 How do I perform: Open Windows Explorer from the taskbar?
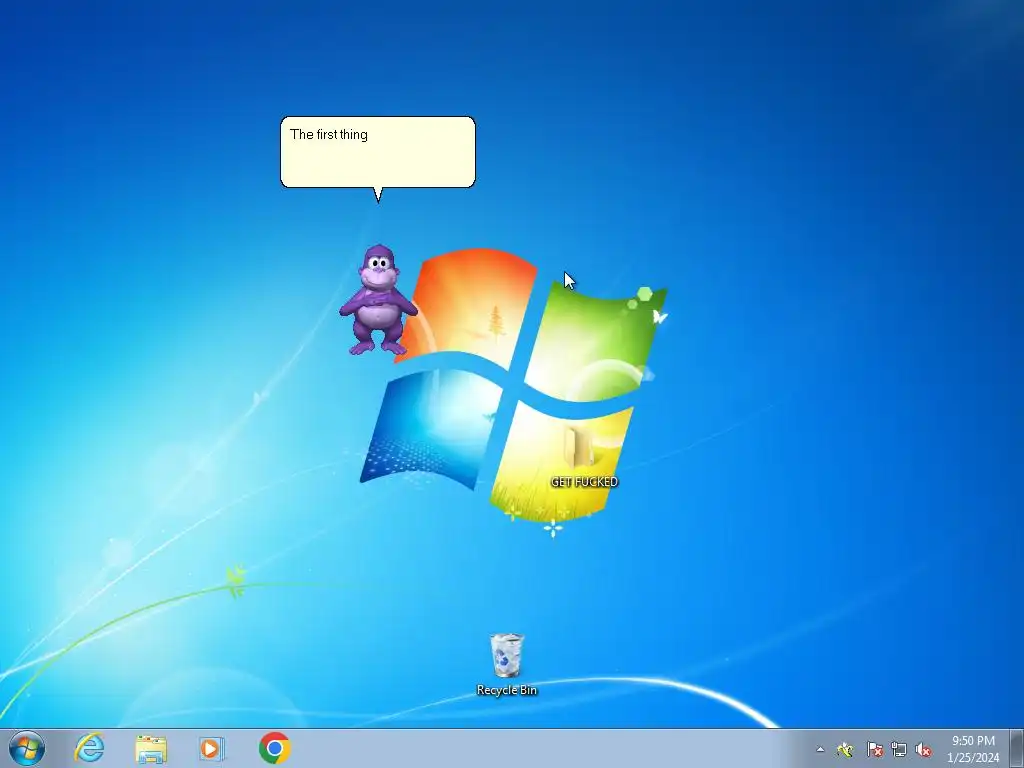pos(151,749)
